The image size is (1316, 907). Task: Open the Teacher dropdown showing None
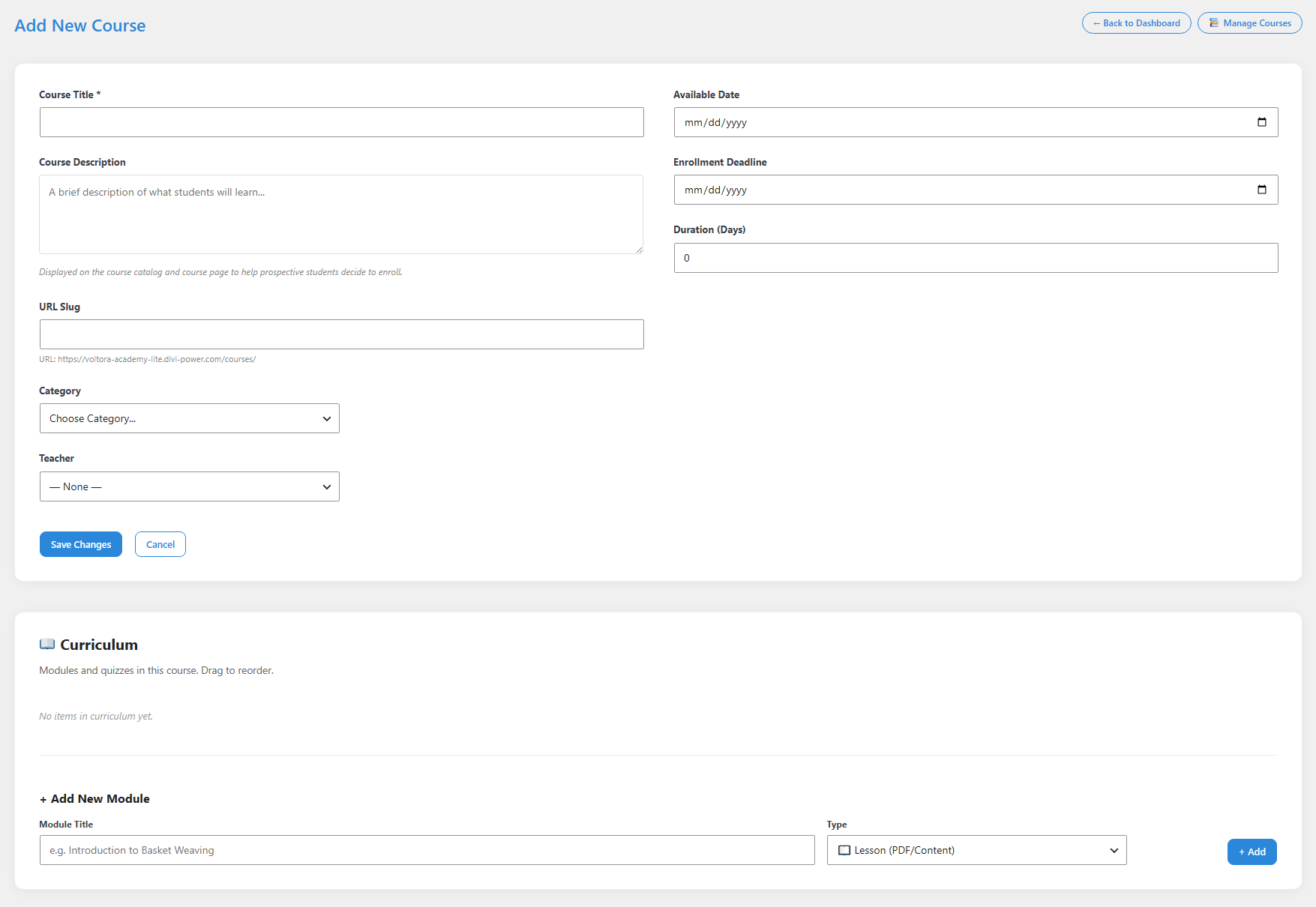pos(190,486)
